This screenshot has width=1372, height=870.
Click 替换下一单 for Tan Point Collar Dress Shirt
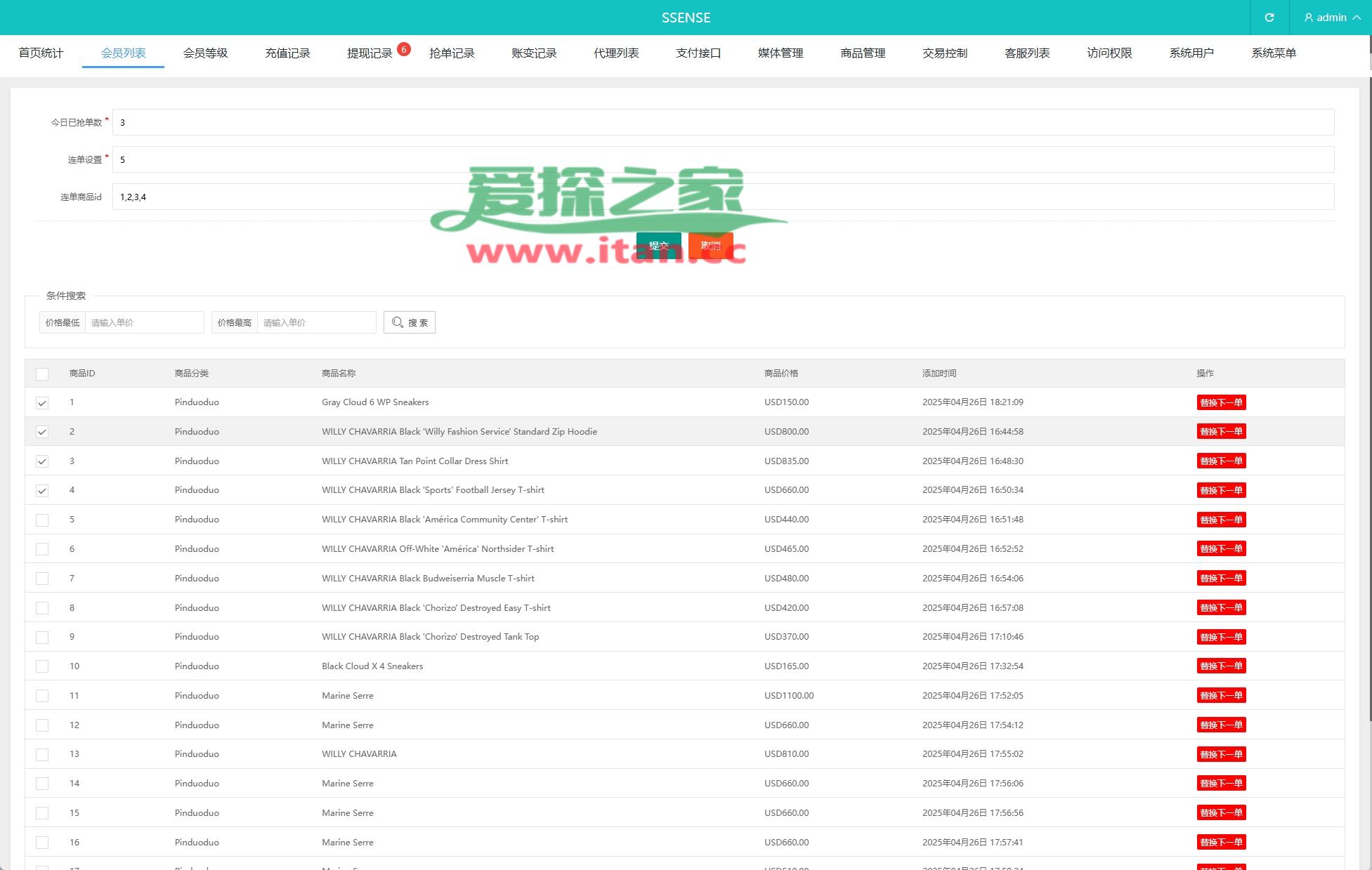(1221, 461)
